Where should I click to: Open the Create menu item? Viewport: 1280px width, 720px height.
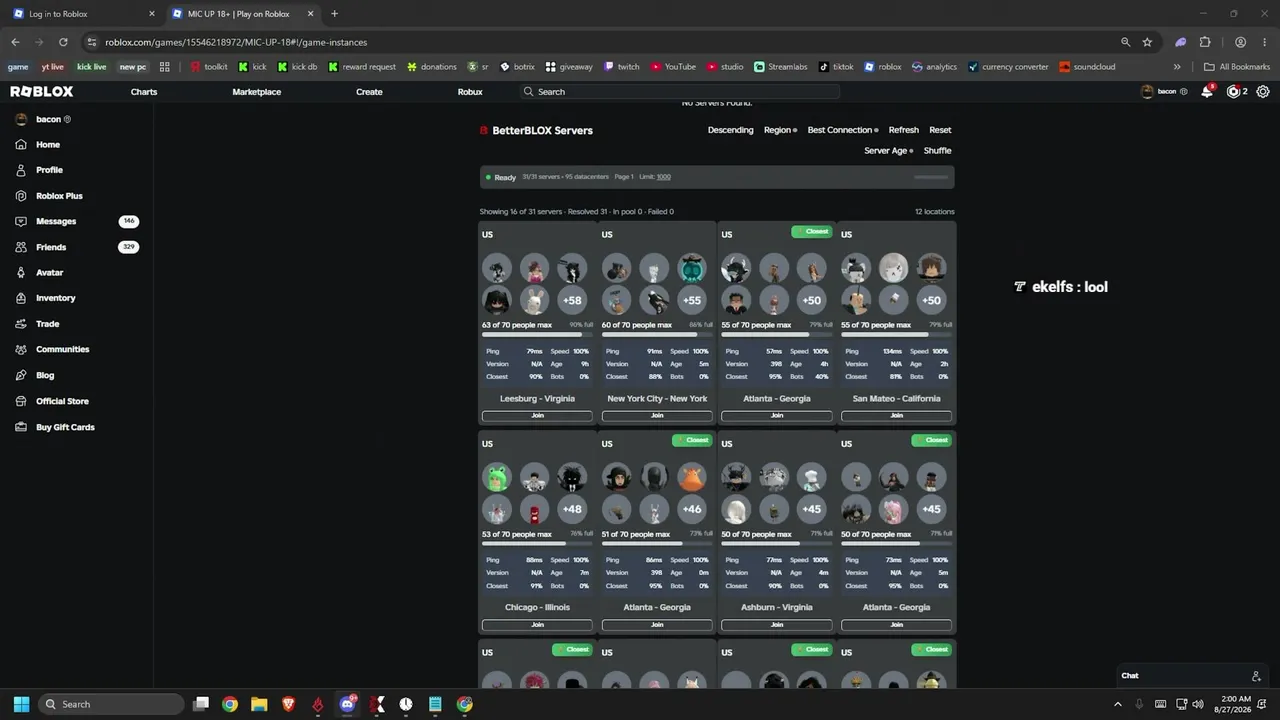pos(369,92)
